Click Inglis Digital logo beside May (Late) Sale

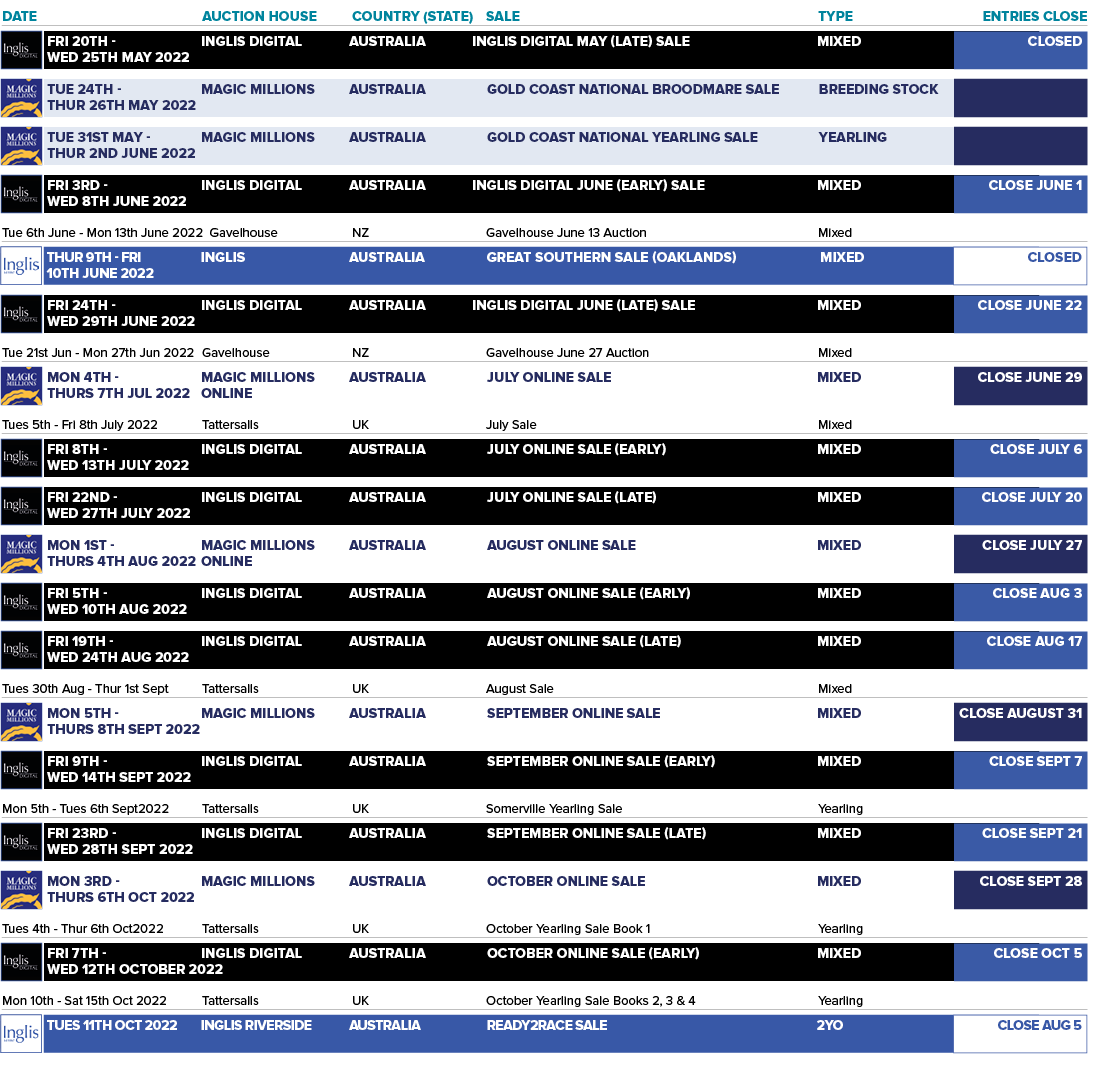21,50
